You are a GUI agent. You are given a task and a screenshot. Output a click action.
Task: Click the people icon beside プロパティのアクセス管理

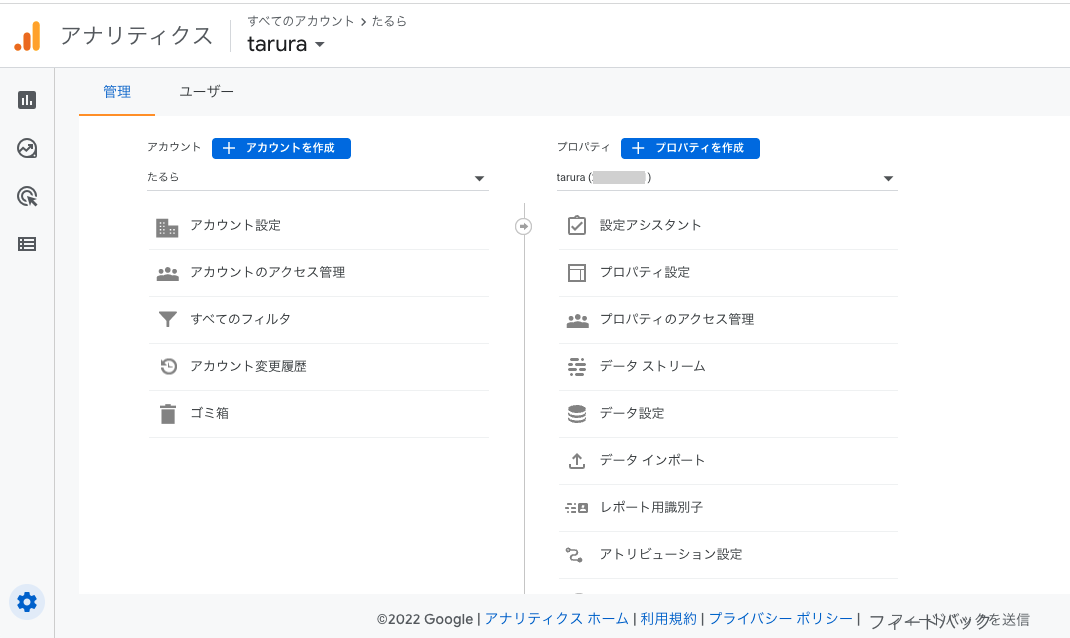pyautogui.click(x=577, y=320)
